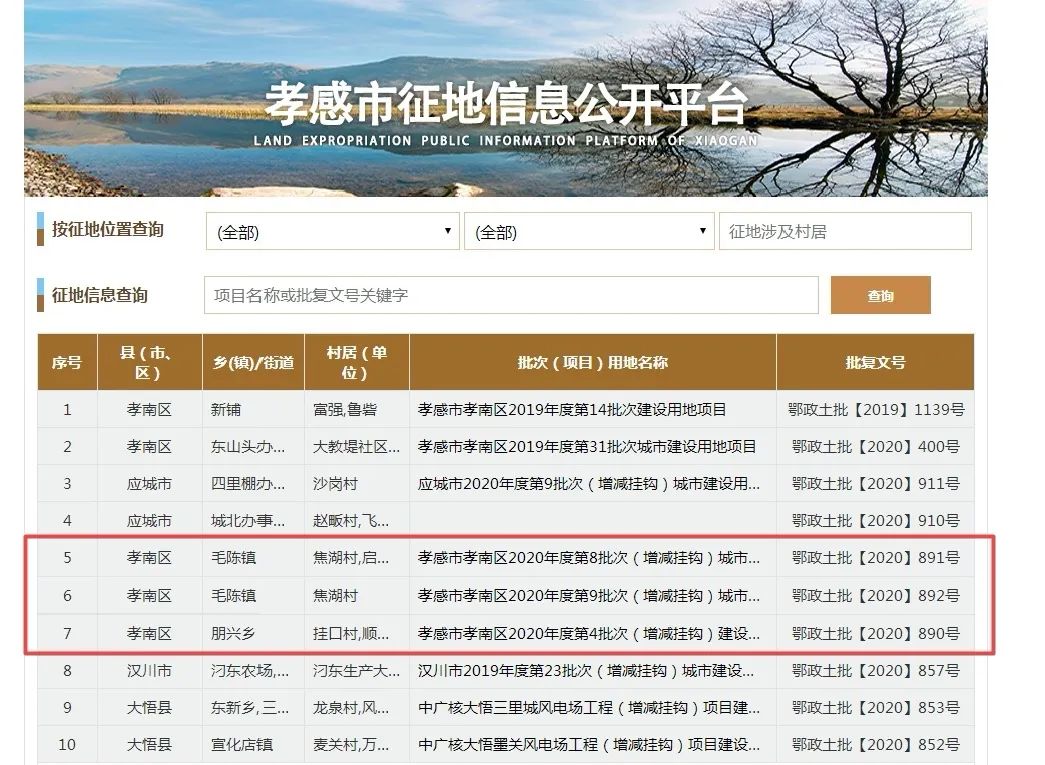Open the 中广核大悟三里城风电场工程 project entry
This screenshot has height=765, width=1045.
[x=588, y=708]
